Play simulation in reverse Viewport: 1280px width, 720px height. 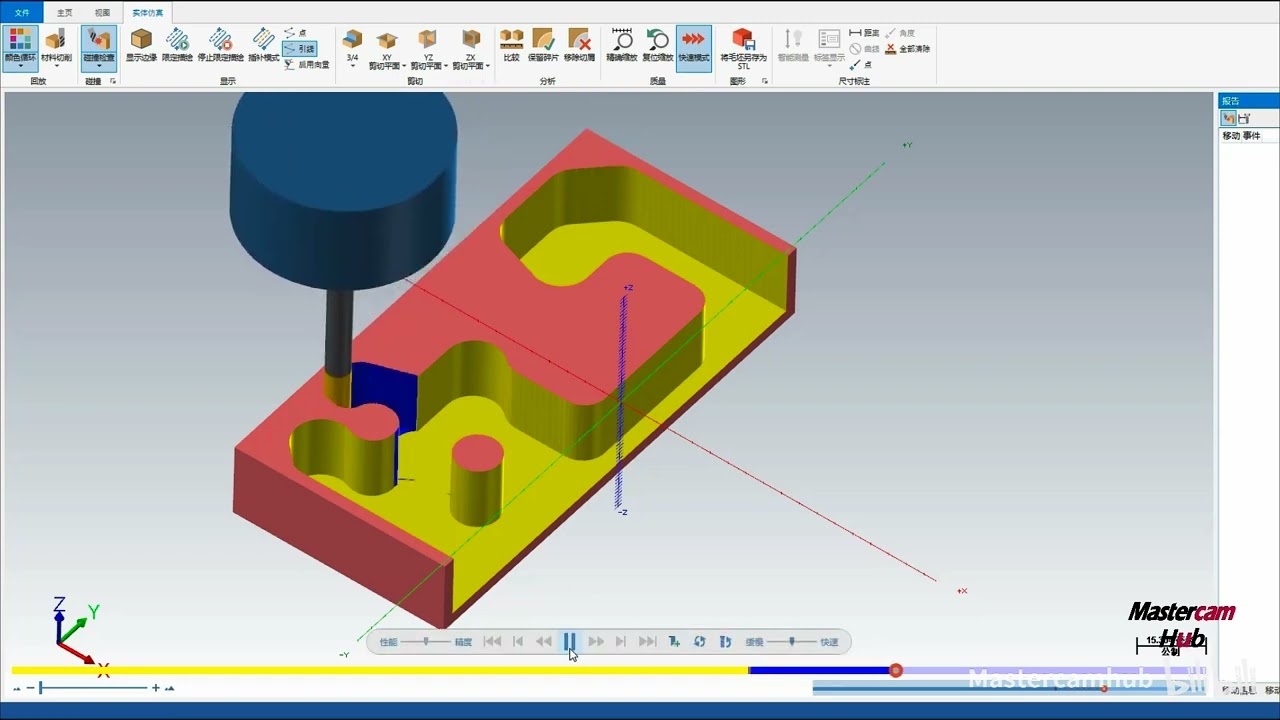pos(543,641)
